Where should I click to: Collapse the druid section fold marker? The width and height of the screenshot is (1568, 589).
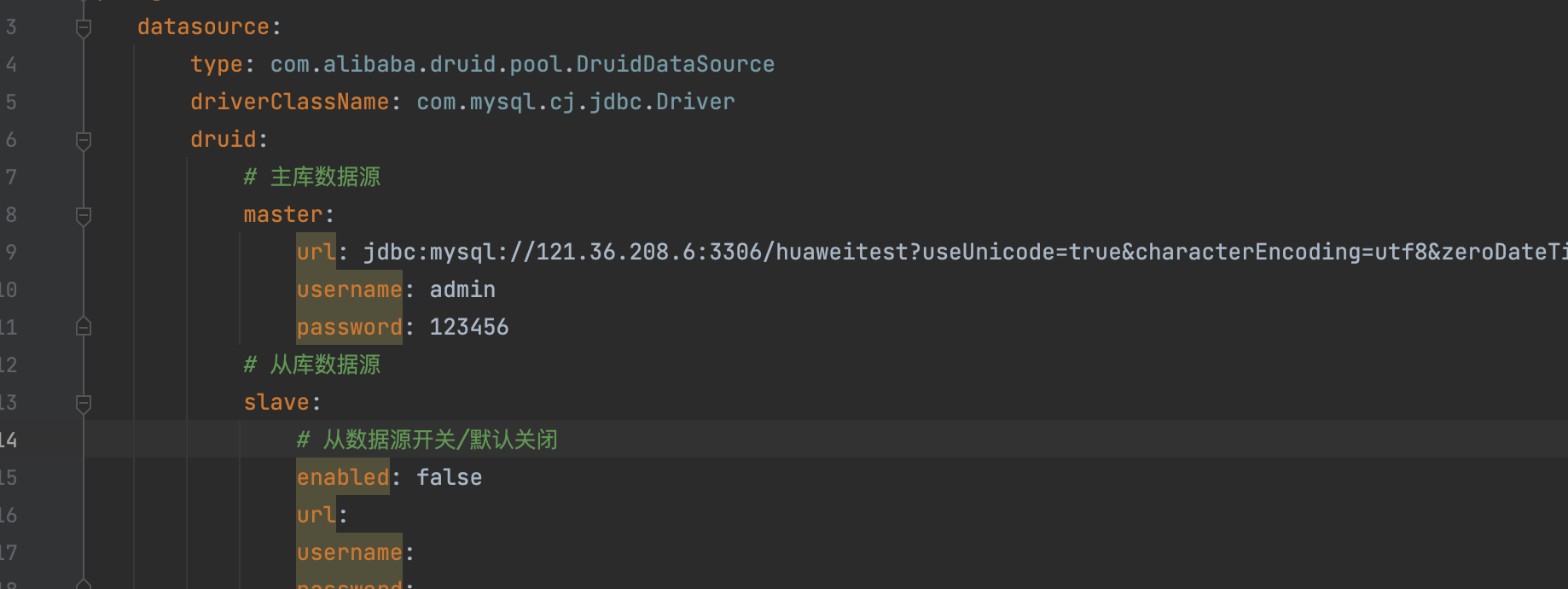pyautogui.click(x=84, y=141)
